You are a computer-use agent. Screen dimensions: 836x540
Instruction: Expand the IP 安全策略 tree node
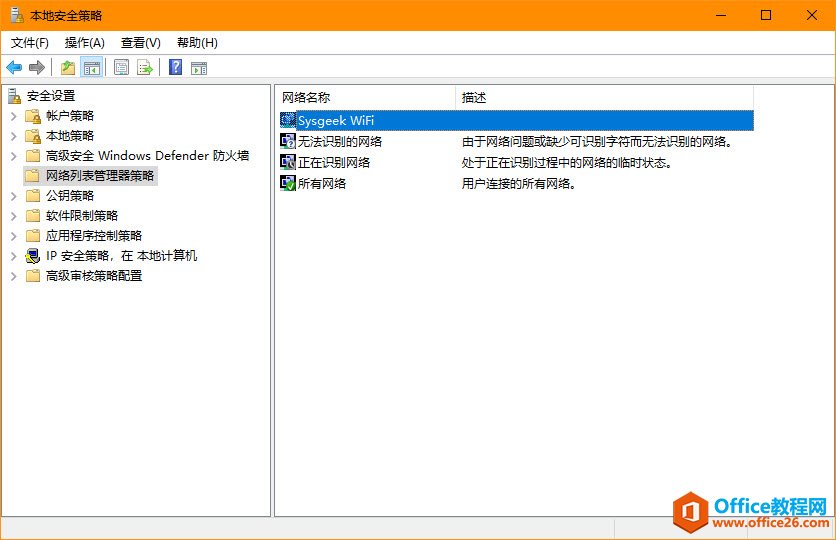tap(14, 256)
